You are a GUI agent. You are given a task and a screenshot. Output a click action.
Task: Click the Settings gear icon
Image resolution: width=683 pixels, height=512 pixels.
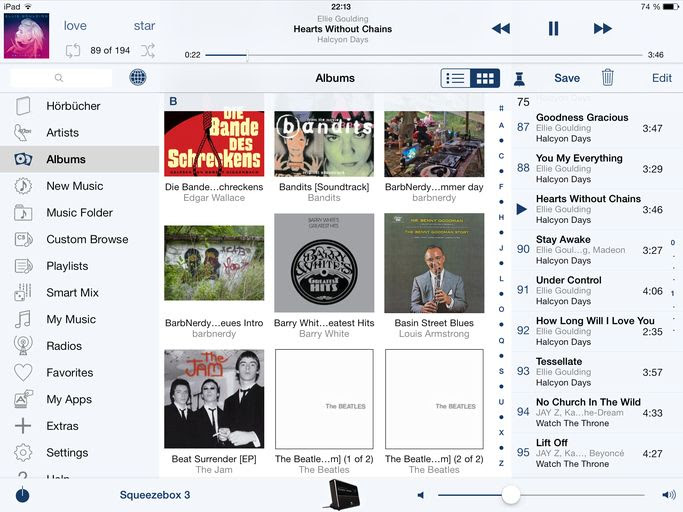click(x=23, y=453)
